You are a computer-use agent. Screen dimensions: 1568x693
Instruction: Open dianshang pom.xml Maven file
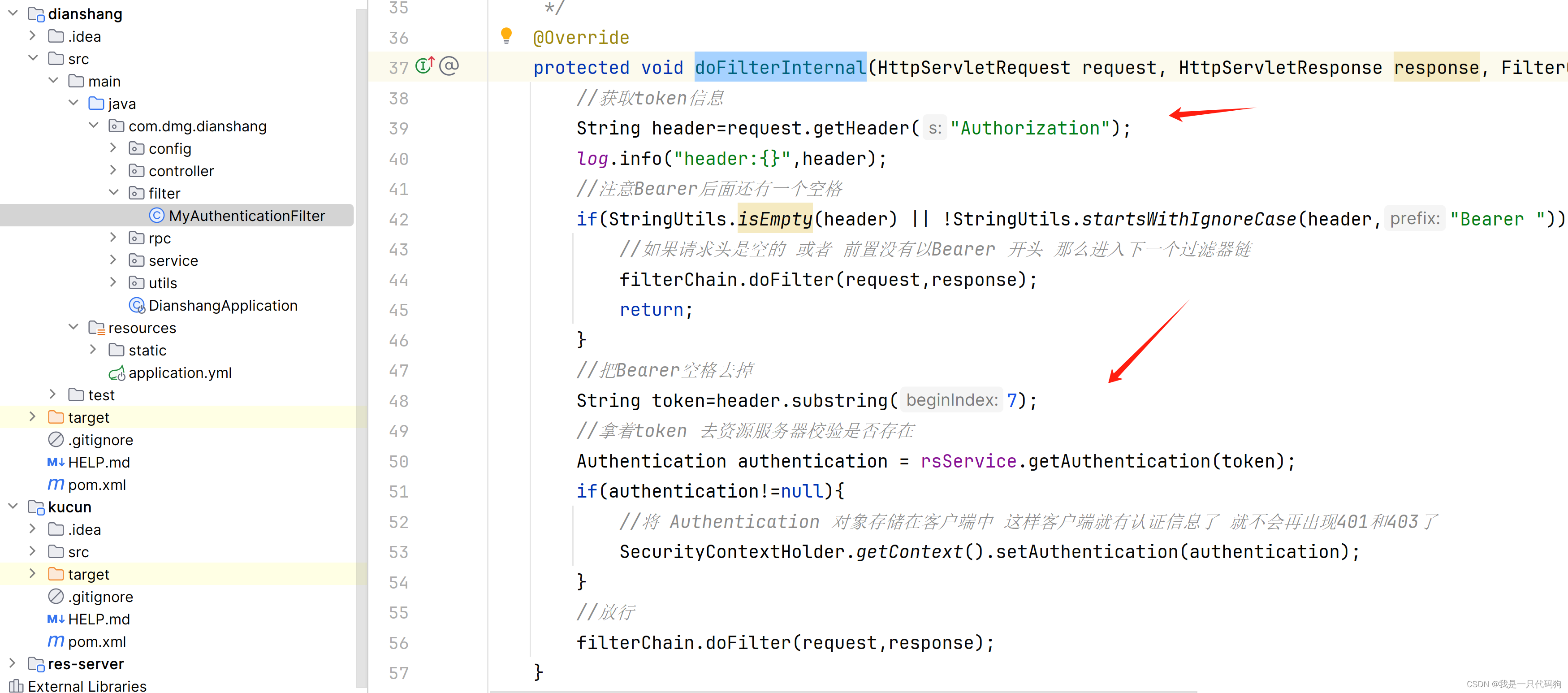point(96,485)
